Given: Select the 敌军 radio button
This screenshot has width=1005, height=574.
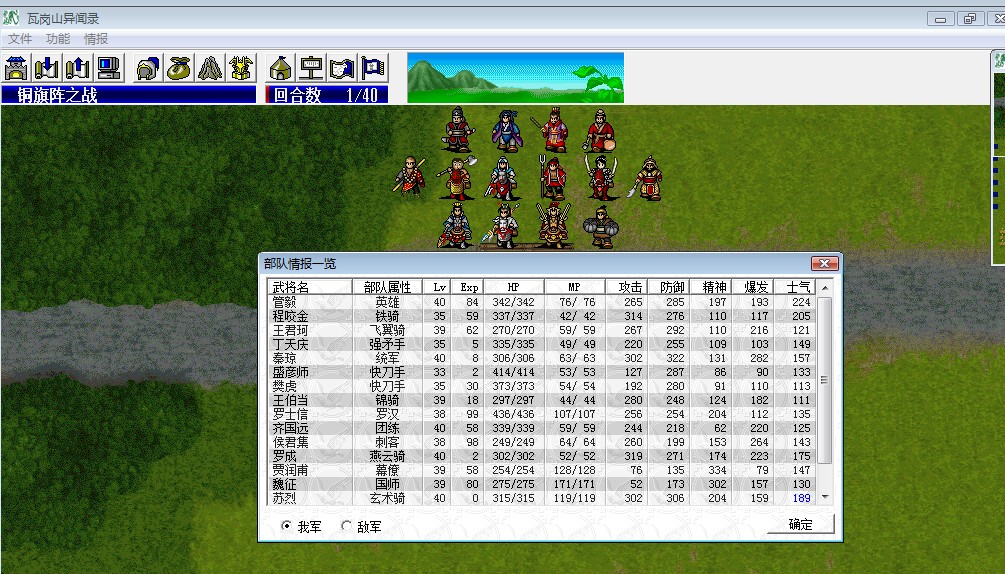Looking at the screenshot, I should [x=361, y=527].
